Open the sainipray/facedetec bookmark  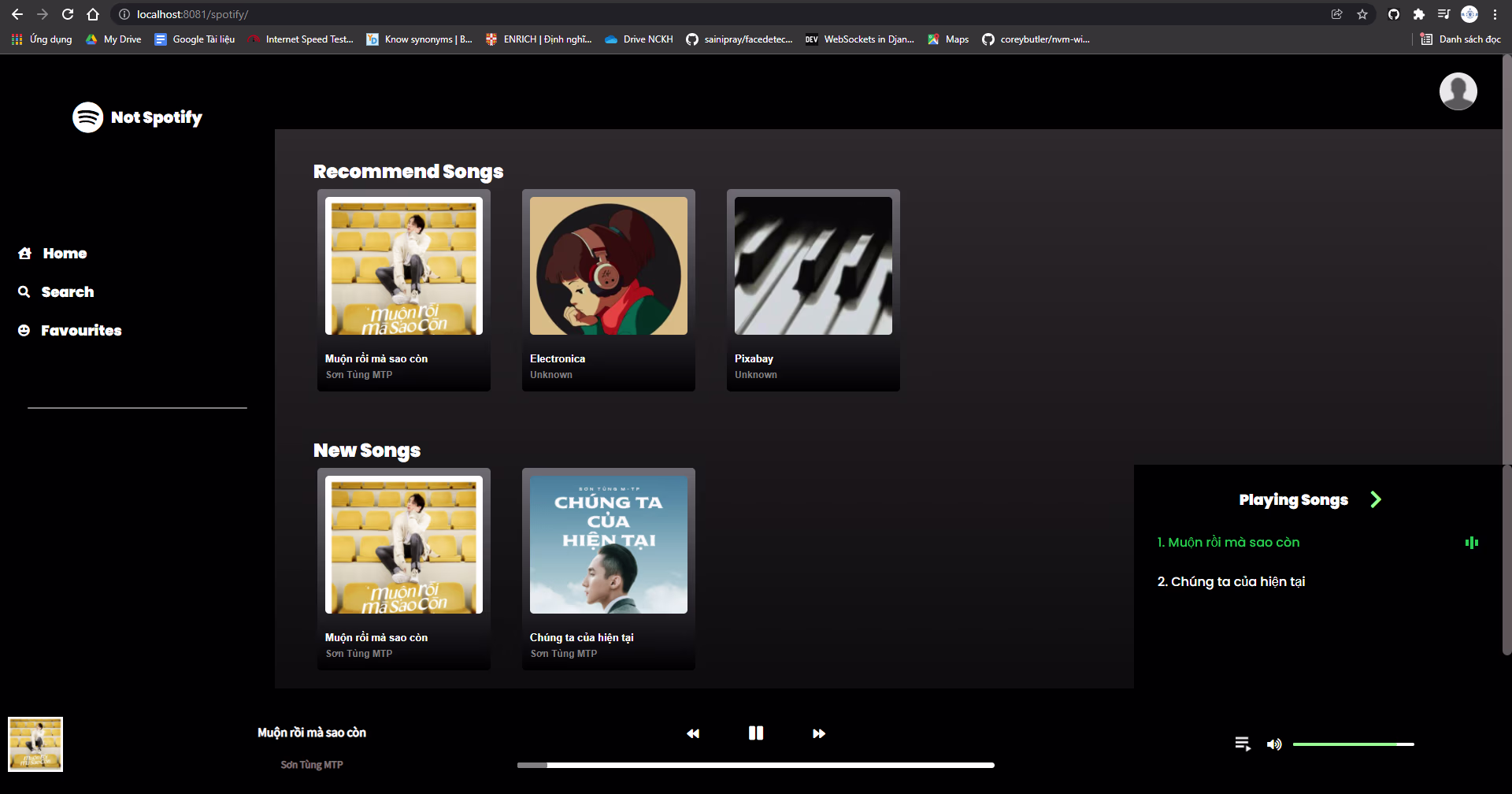pos(739,39)
